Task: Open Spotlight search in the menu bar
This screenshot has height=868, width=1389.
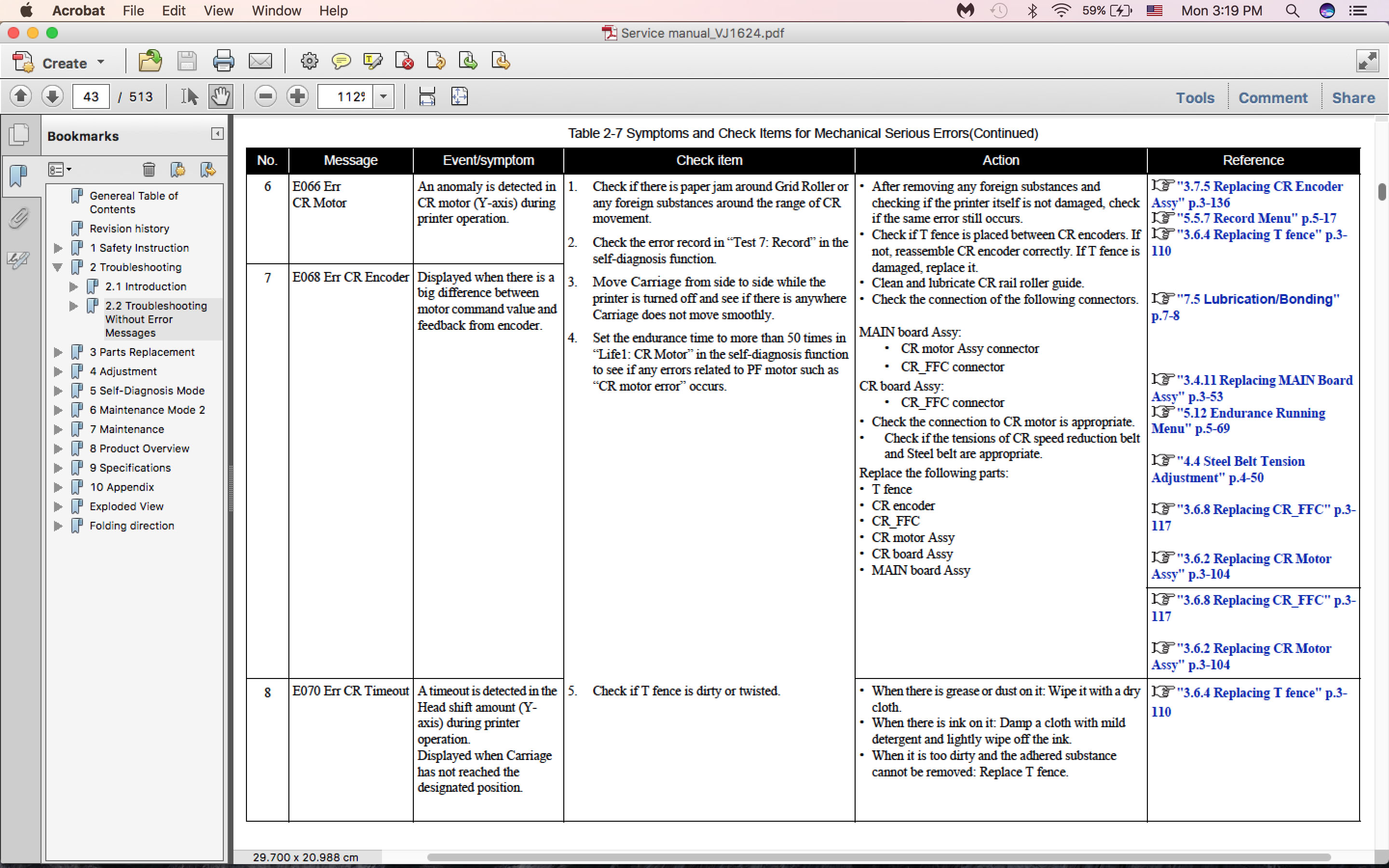Action: point(1292,10)
